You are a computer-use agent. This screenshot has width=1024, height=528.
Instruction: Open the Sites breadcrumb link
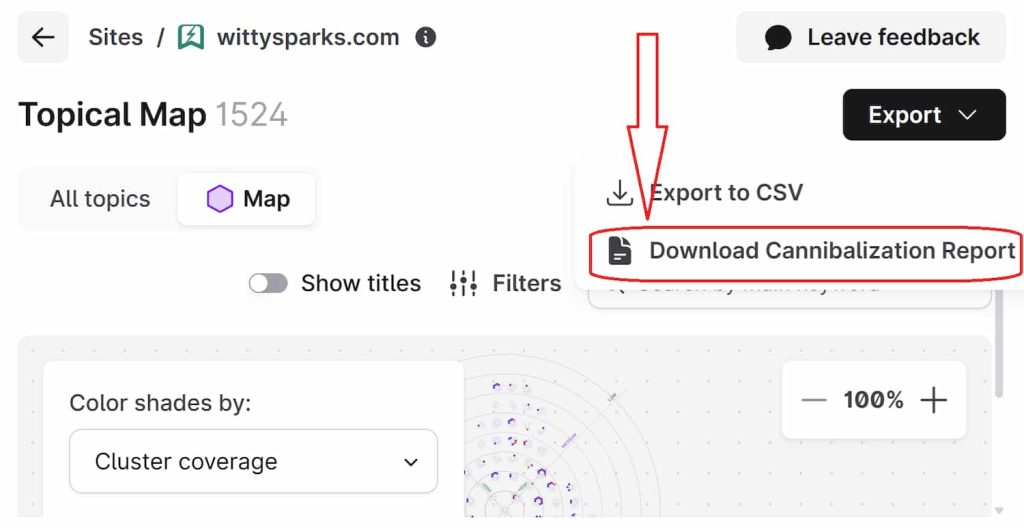pos(116,38)
